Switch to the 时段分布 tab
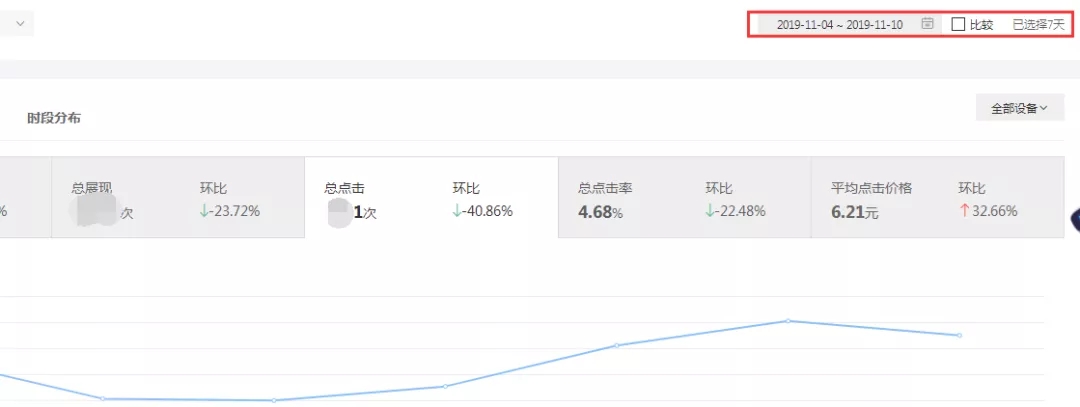The width and height of the screenshot is (1080, 407). [54, 118]
